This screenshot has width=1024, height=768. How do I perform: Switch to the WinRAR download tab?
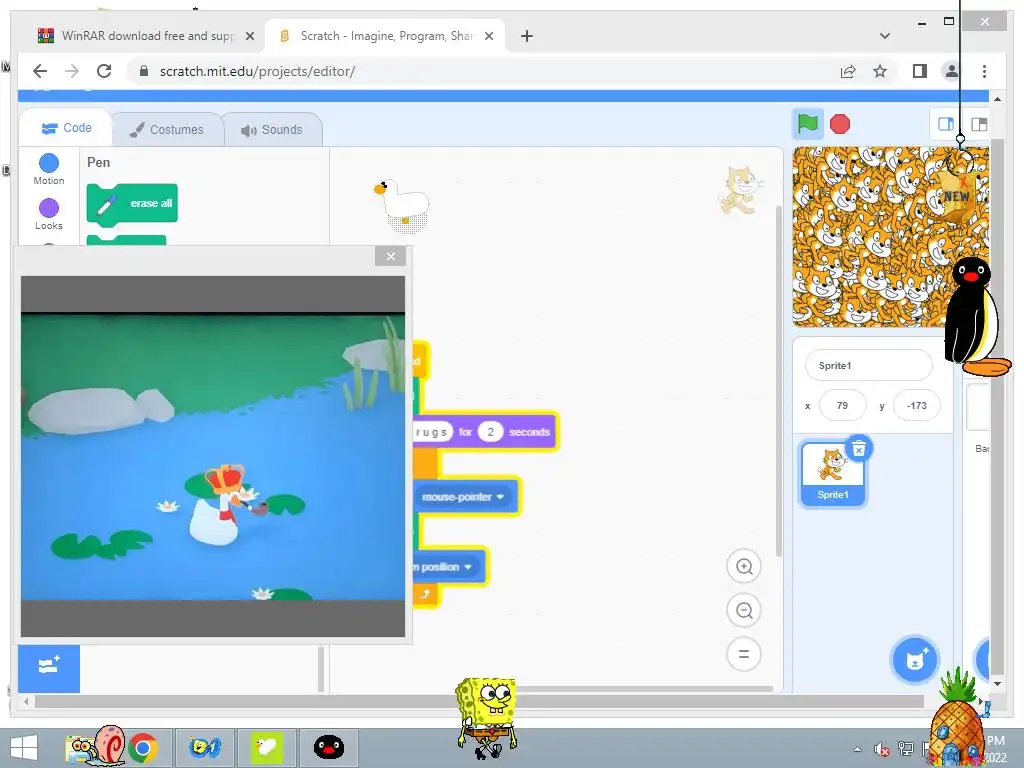pos(147,36)
